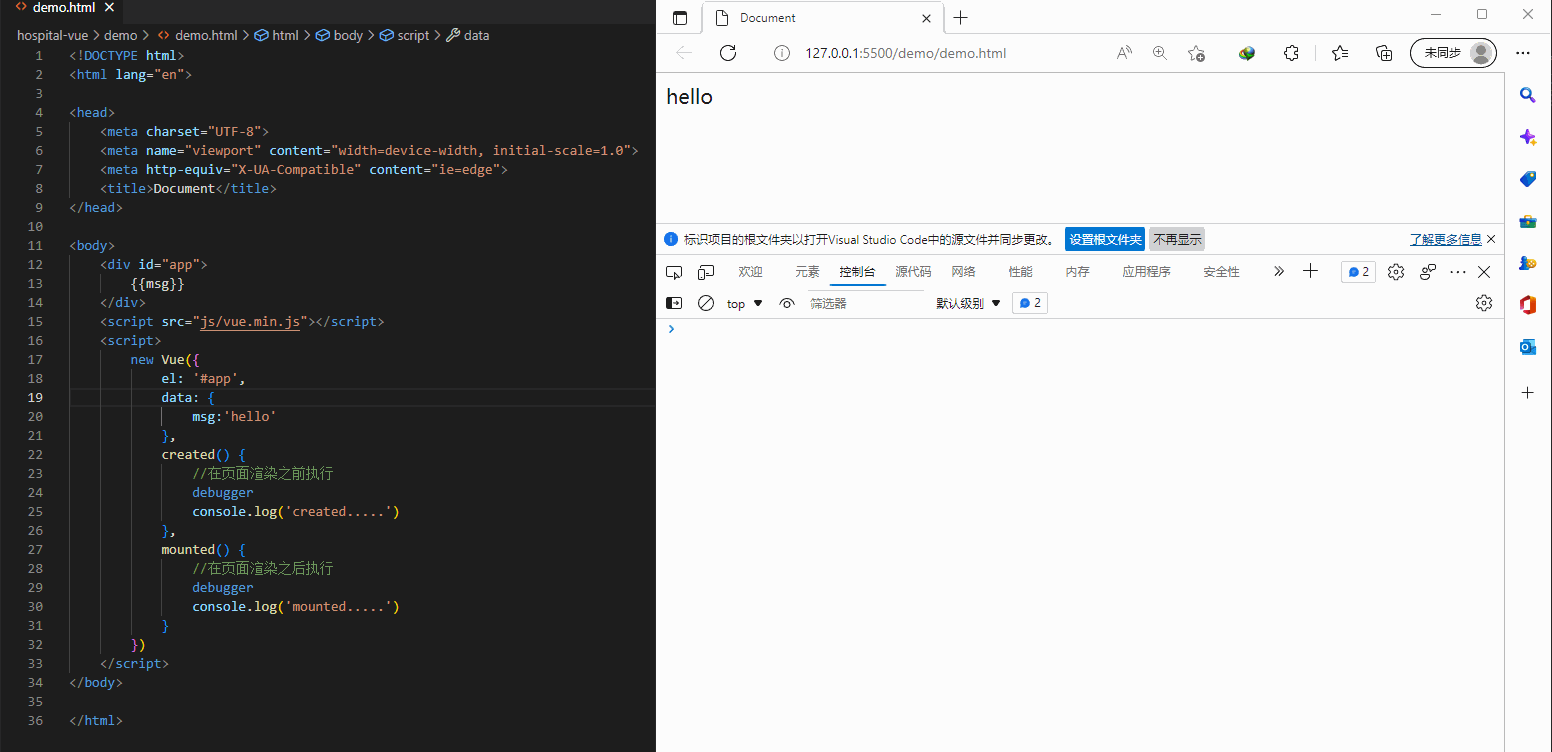Click the Edge sidebar search icon
Viewport: 1552px width, 752px height.
(1527, 95)
